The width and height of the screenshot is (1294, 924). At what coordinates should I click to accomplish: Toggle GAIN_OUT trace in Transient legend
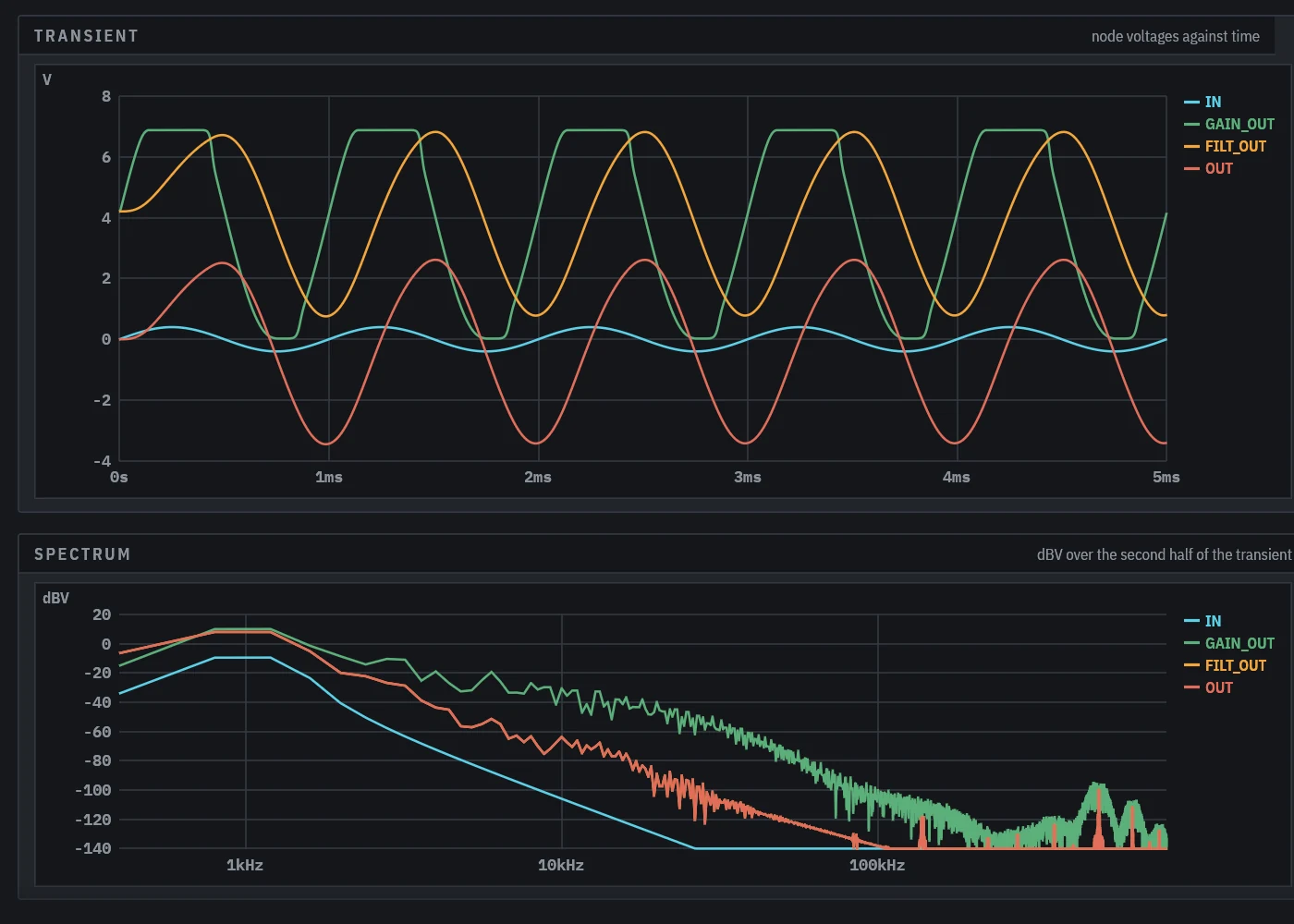(1229, 124)
